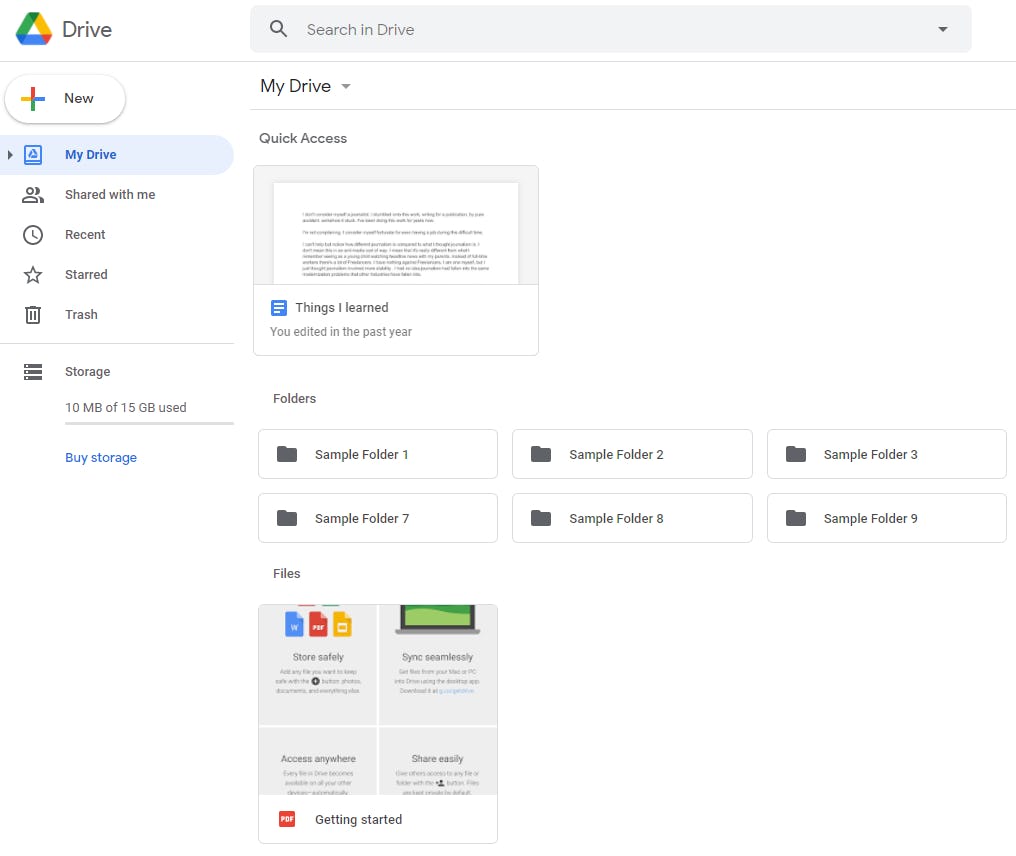Open Trash using the bin icon
The image size is (1016, 856).
pyautogui.click(x=33, y=314)
